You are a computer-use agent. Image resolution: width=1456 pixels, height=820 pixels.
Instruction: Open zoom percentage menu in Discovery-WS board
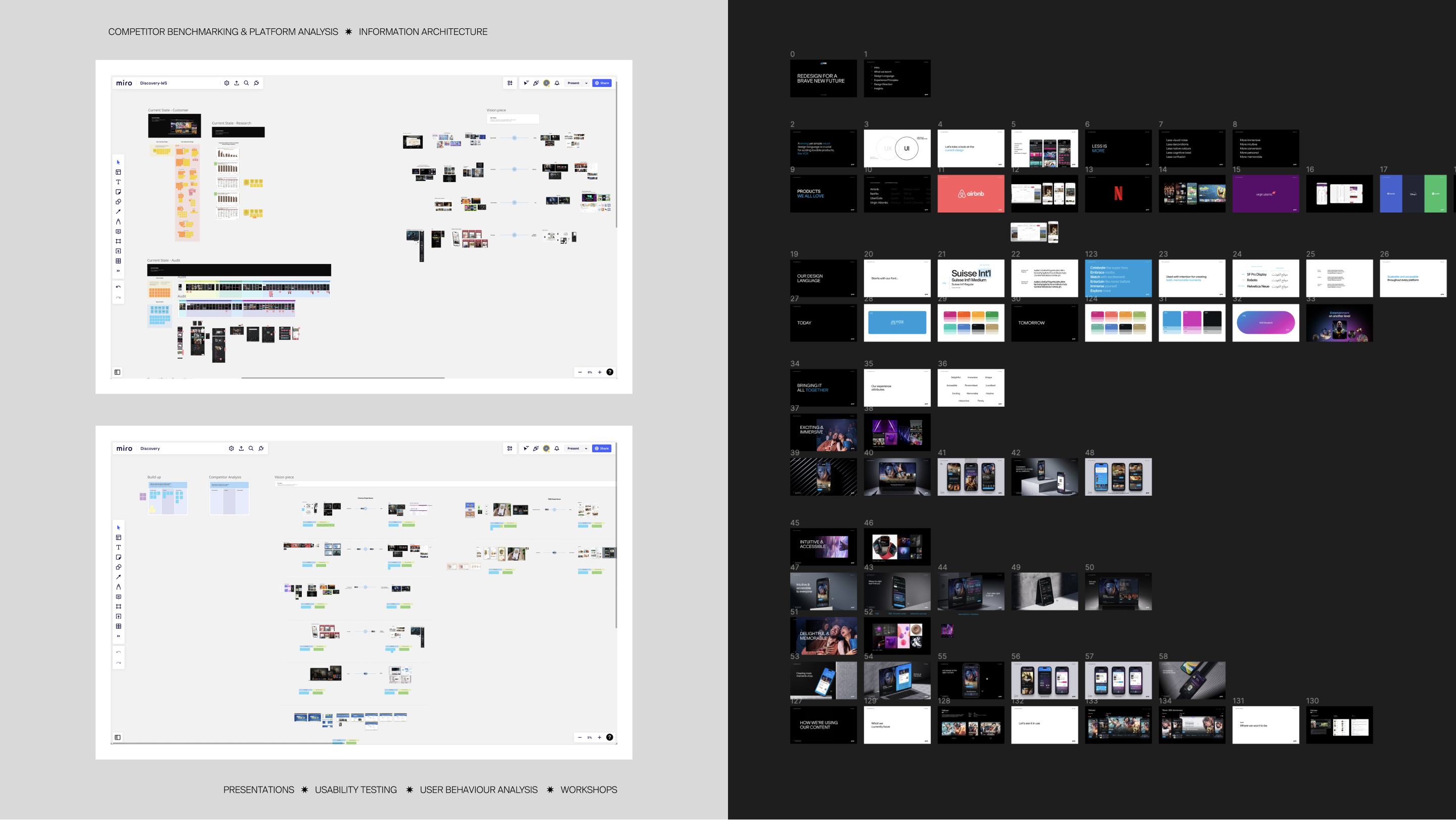pos(589,372)
